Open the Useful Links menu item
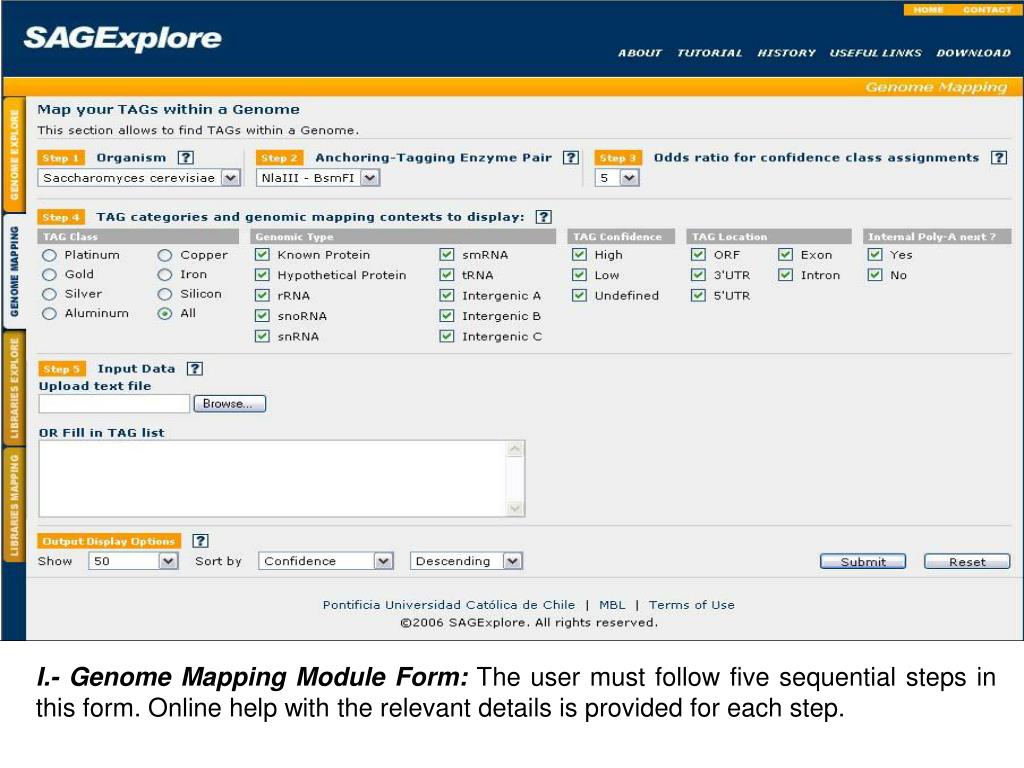 (x=876, y=53)
